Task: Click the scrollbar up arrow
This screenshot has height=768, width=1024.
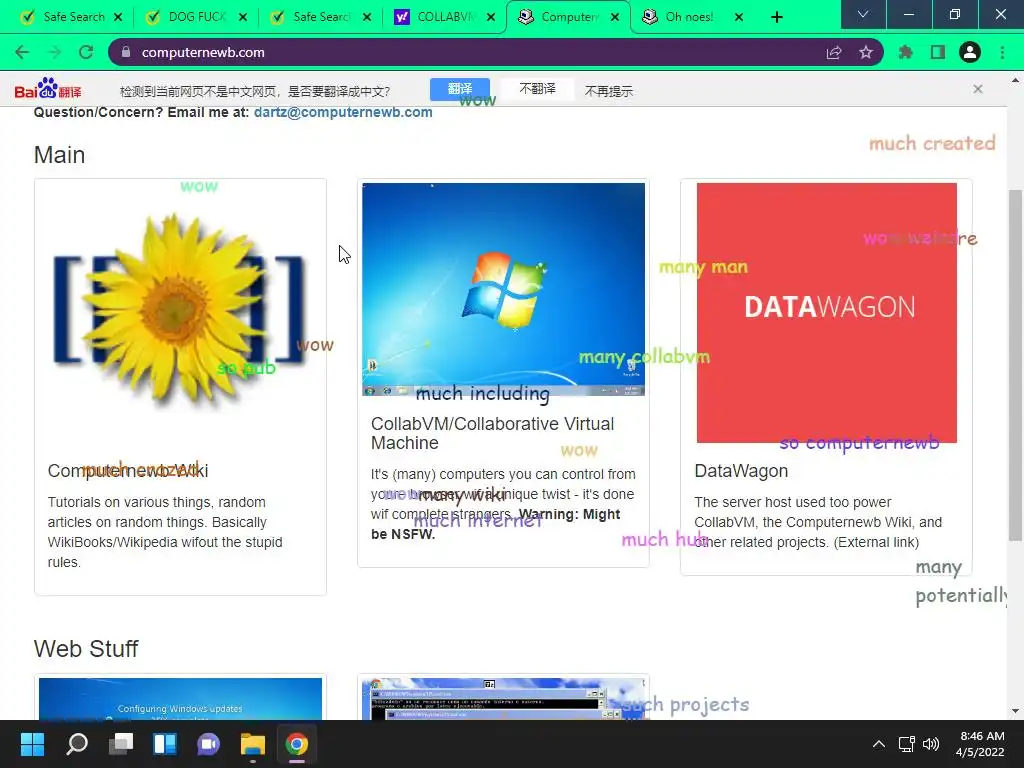Action: pos(1015,80)
